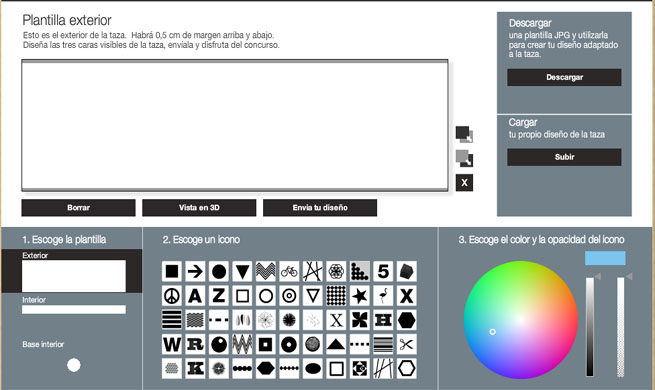This screenshot has height=390, width=655.
Task: Click the bring-to-front layer icon
Action: [x=464, y=134]
